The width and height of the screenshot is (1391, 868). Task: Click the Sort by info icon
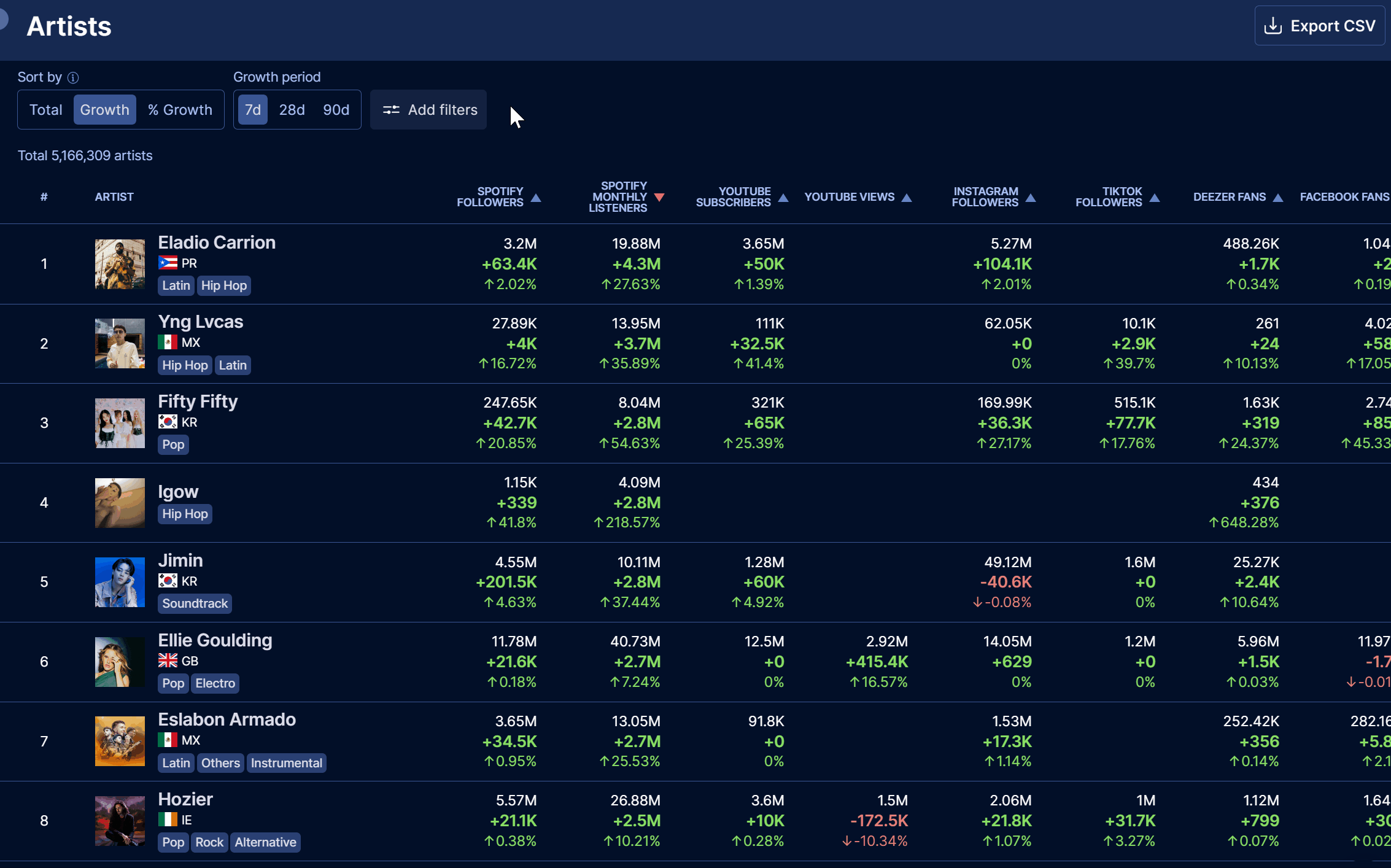click(73, 77)
